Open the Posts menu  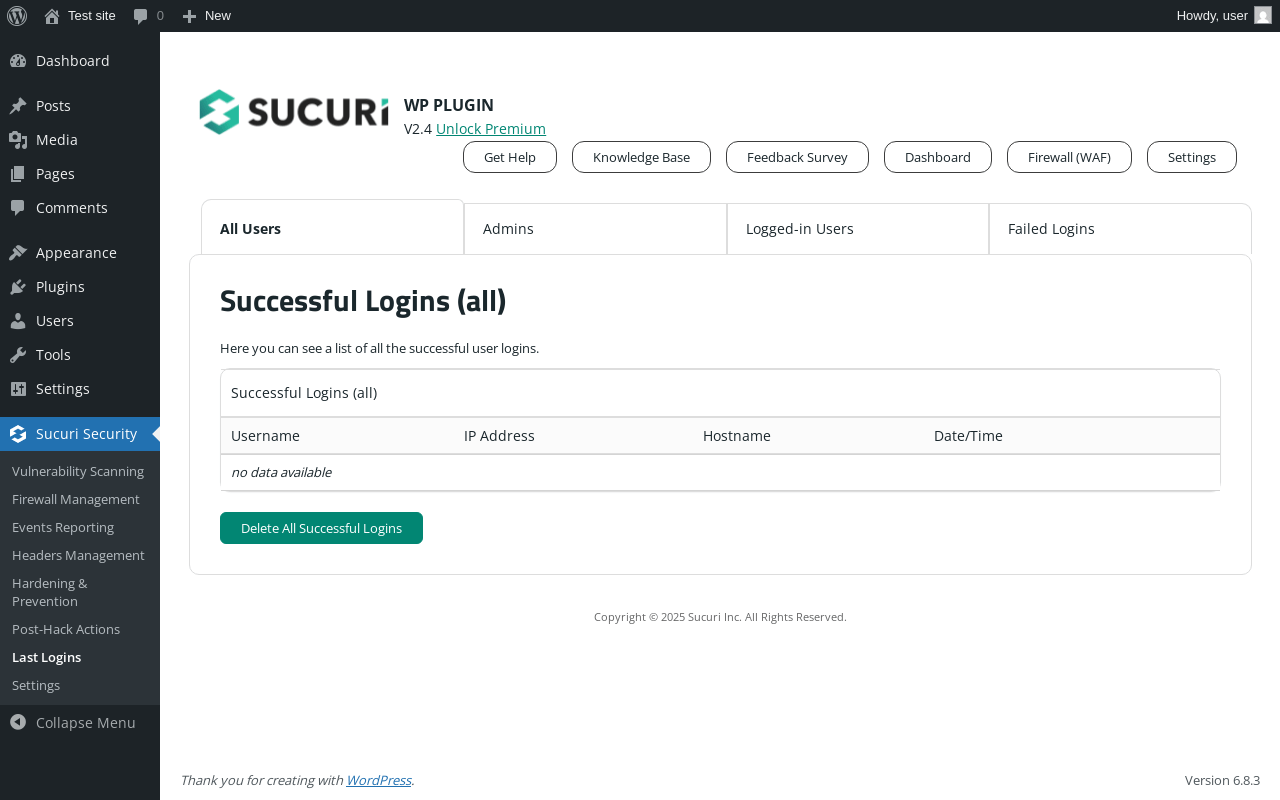click(80, 106)
